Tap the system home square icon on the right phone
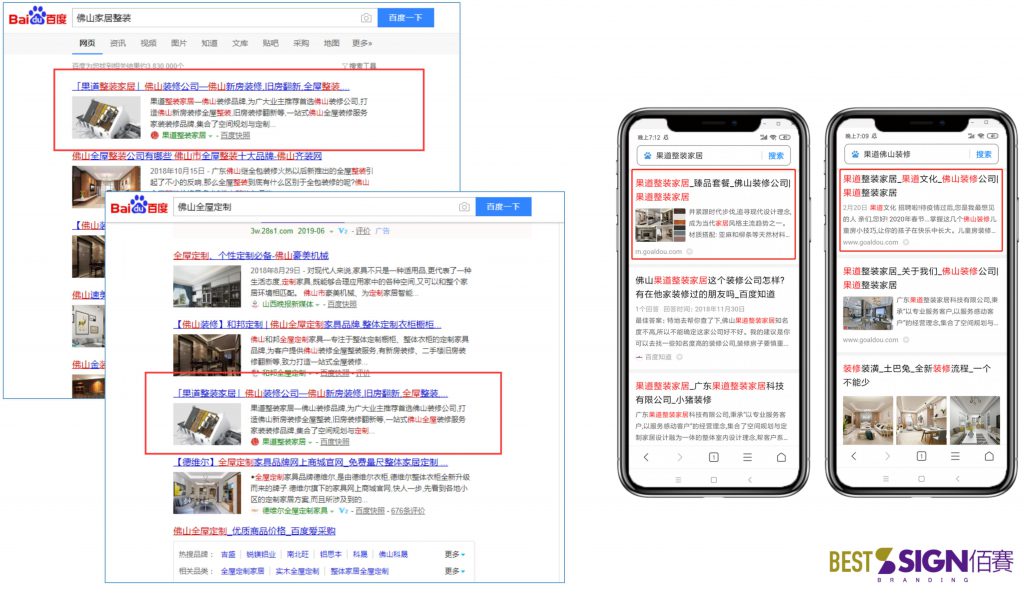1024x593 pixels. [921, 479]
